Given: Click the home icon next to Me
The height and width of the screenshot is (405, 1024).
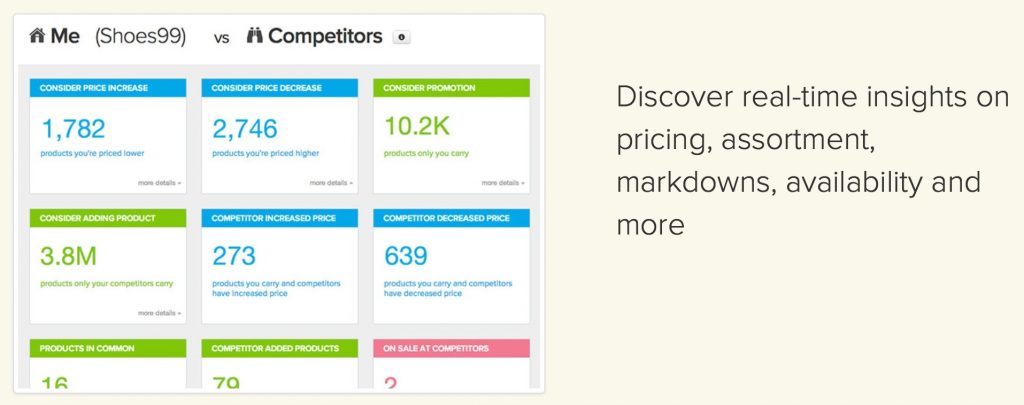Looking at the screenshot, I should click(38, 36).
